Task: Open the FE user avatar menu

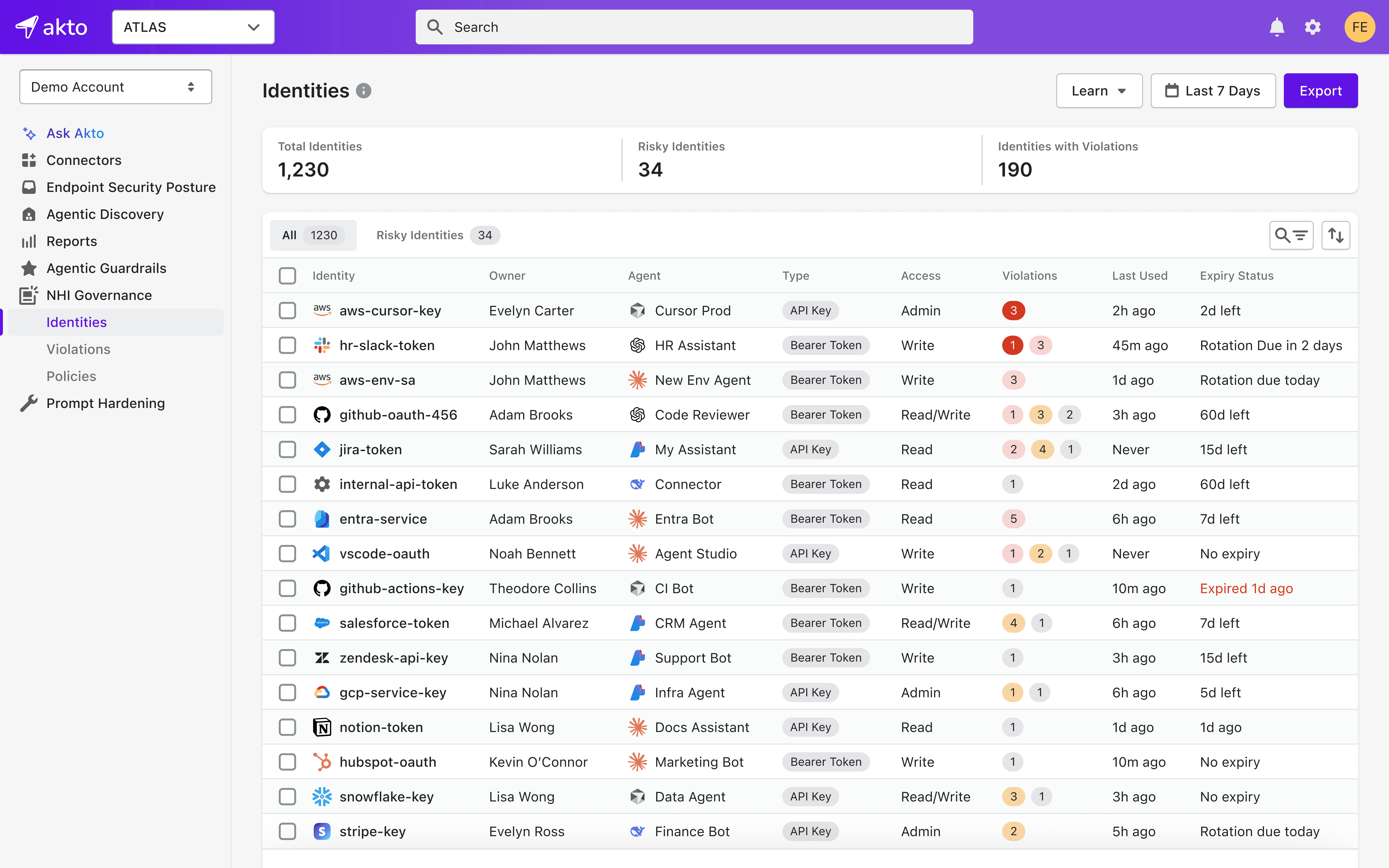Action: click(1360, 27)
